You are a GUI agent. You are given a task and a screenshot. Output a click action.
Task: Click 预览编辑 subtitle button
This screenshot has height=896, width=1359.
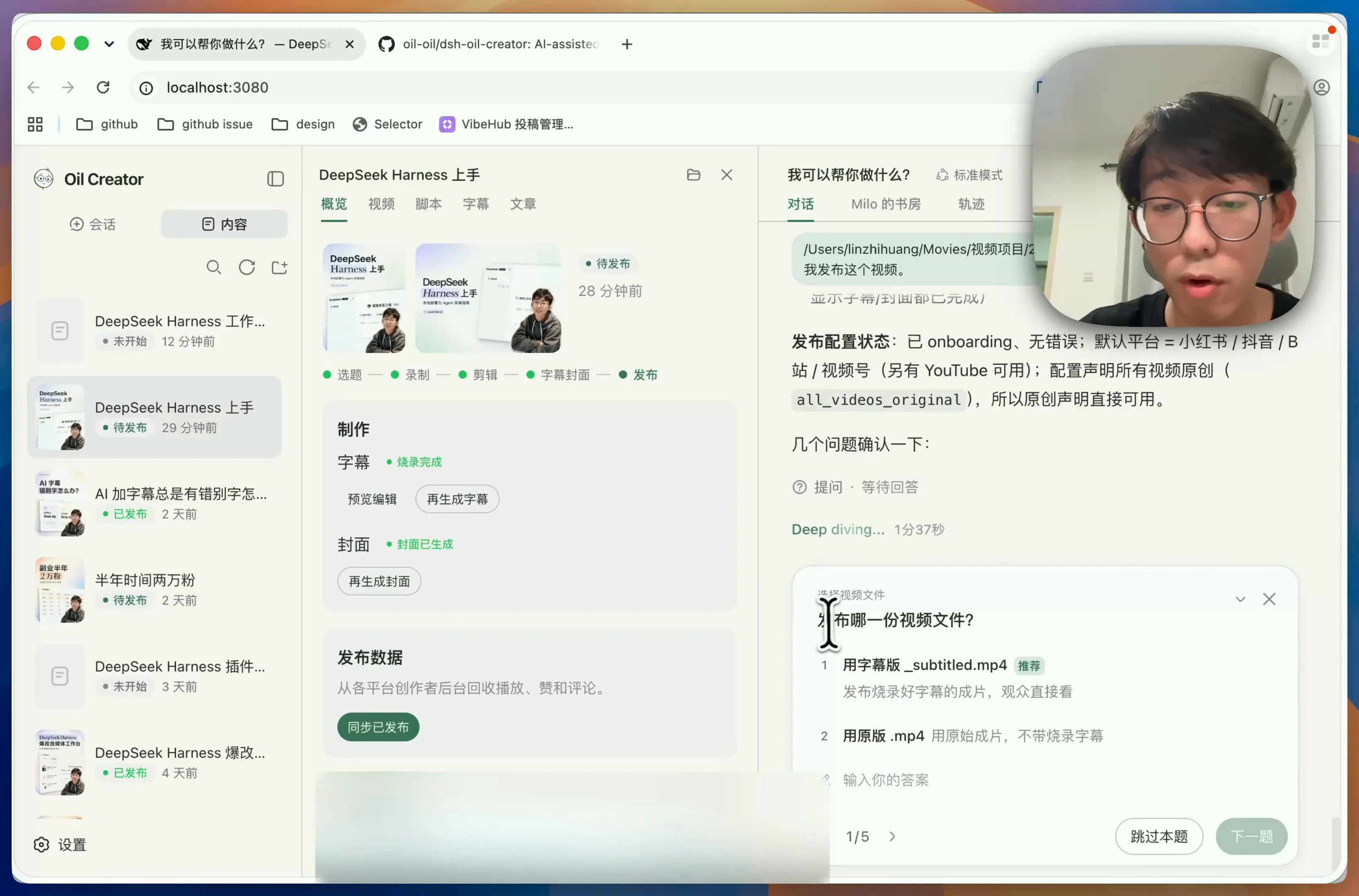pos(372,499)
